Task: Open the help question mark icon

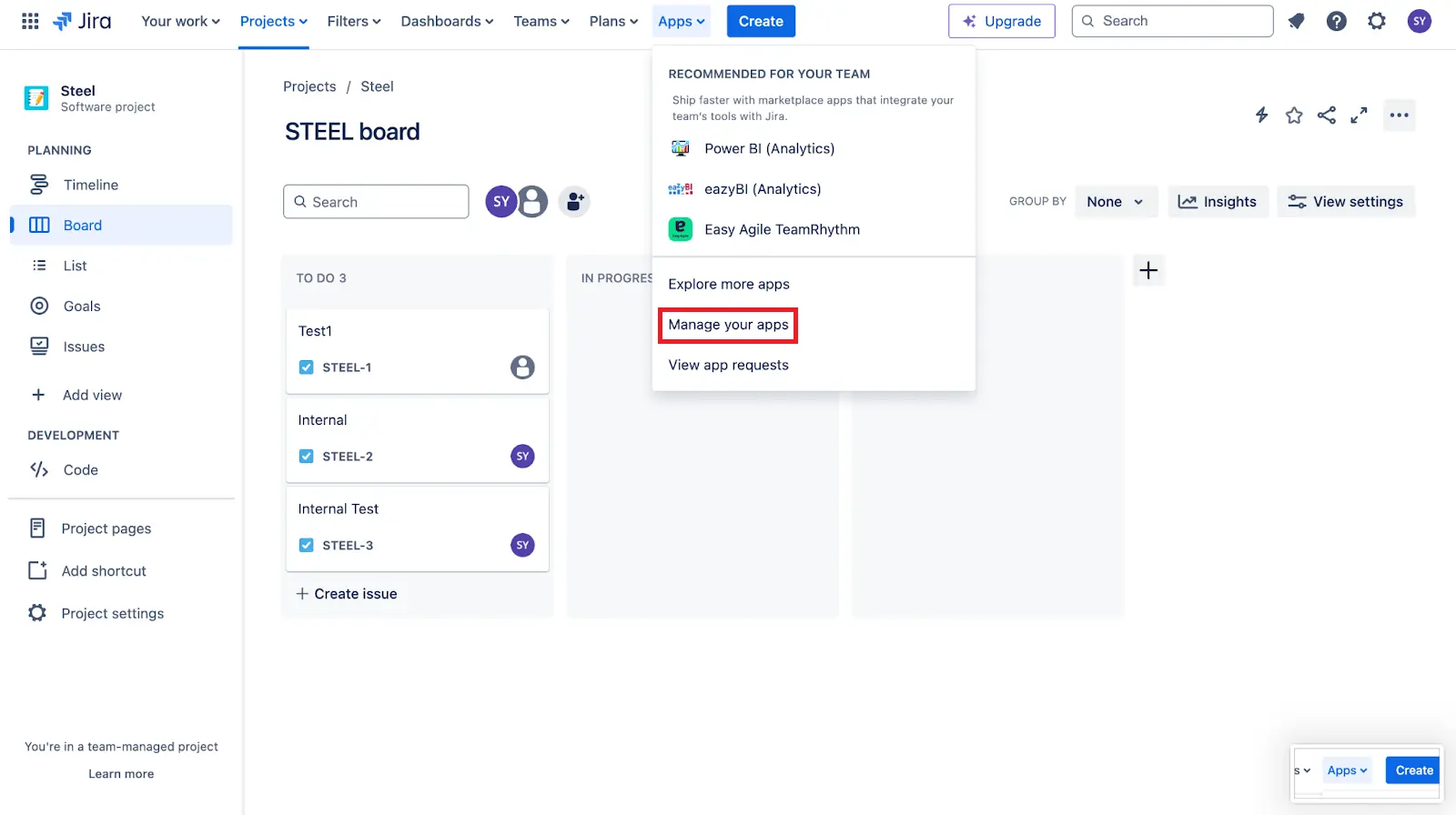Action: (1336, 21)
